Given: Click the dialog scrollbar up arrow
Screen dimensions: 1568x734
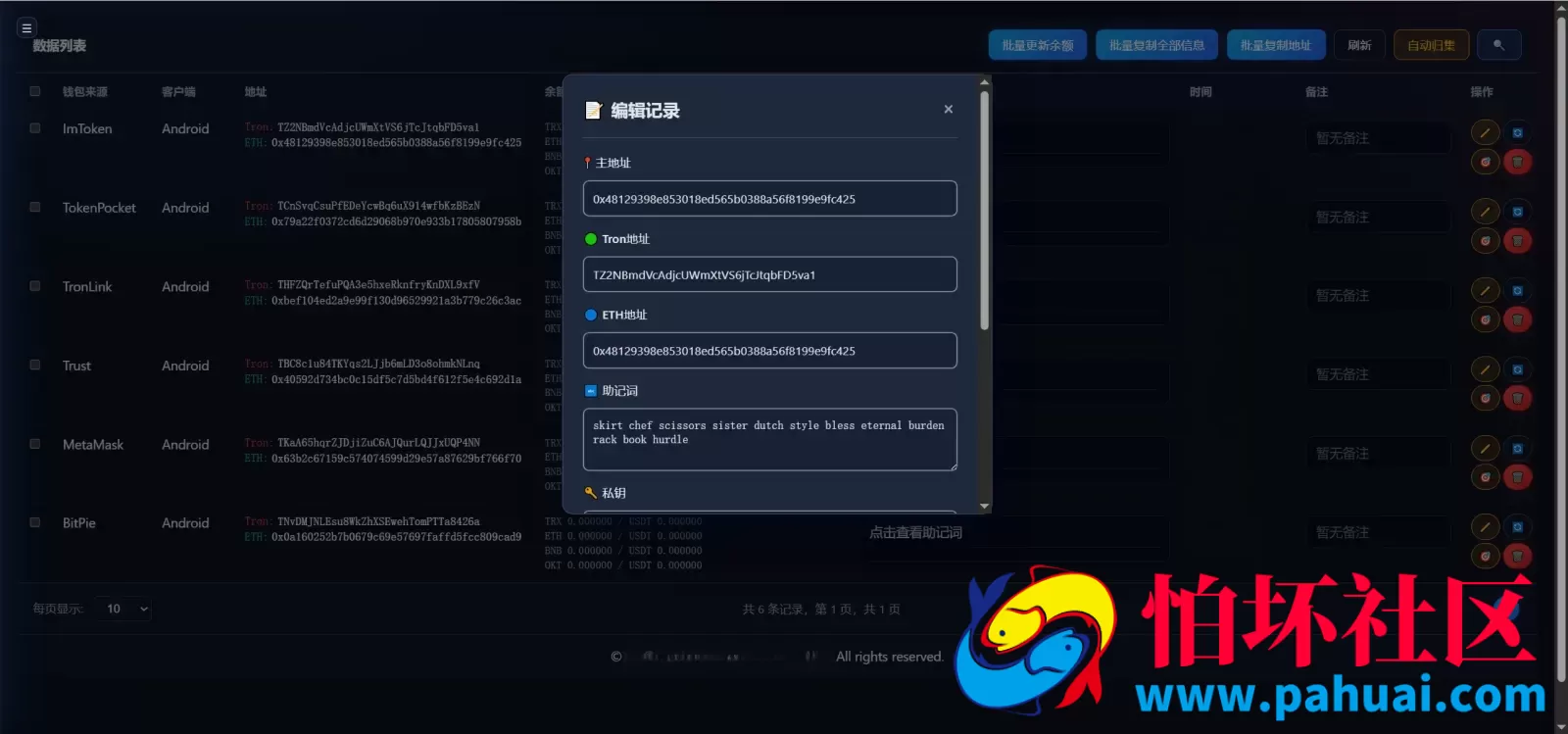Looking at the screenshot, I should click(984, 82).
